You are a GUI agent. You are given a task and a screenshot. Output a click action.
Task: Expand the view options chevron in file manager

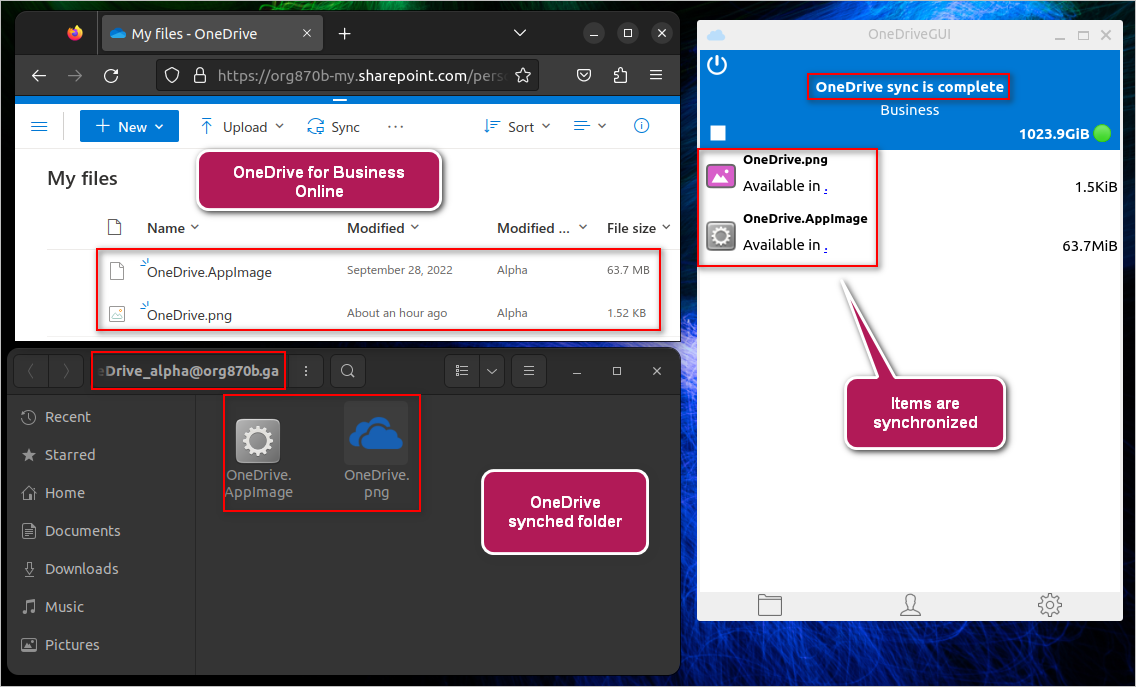click(x=492, y=371)
